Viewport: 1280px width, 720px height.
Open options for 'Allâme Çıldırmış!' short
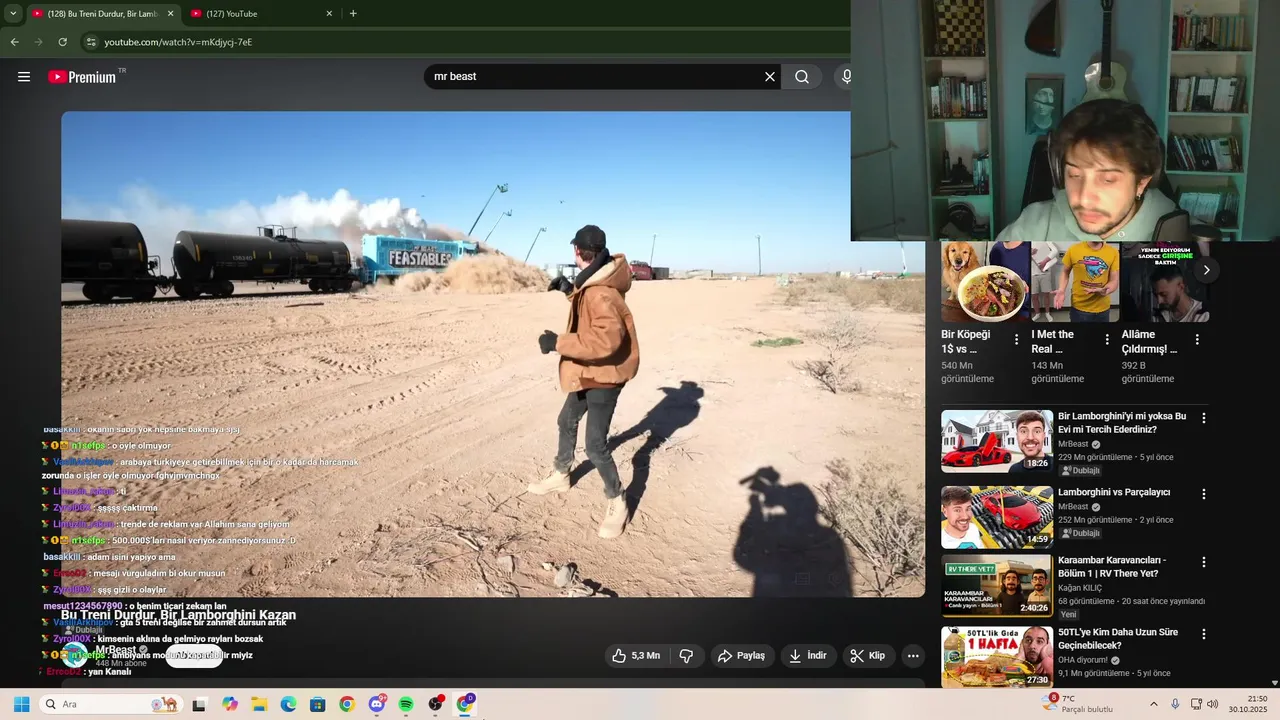[x=1196, y=340]
